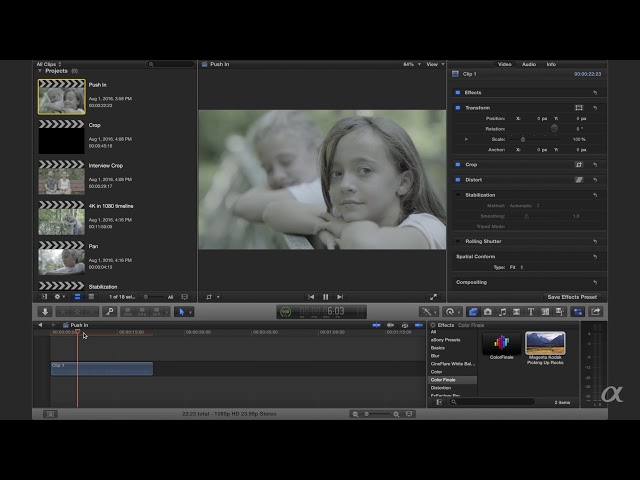Click the Share export icon
Viewport: 640px width, 480px height.
[596, 312]
